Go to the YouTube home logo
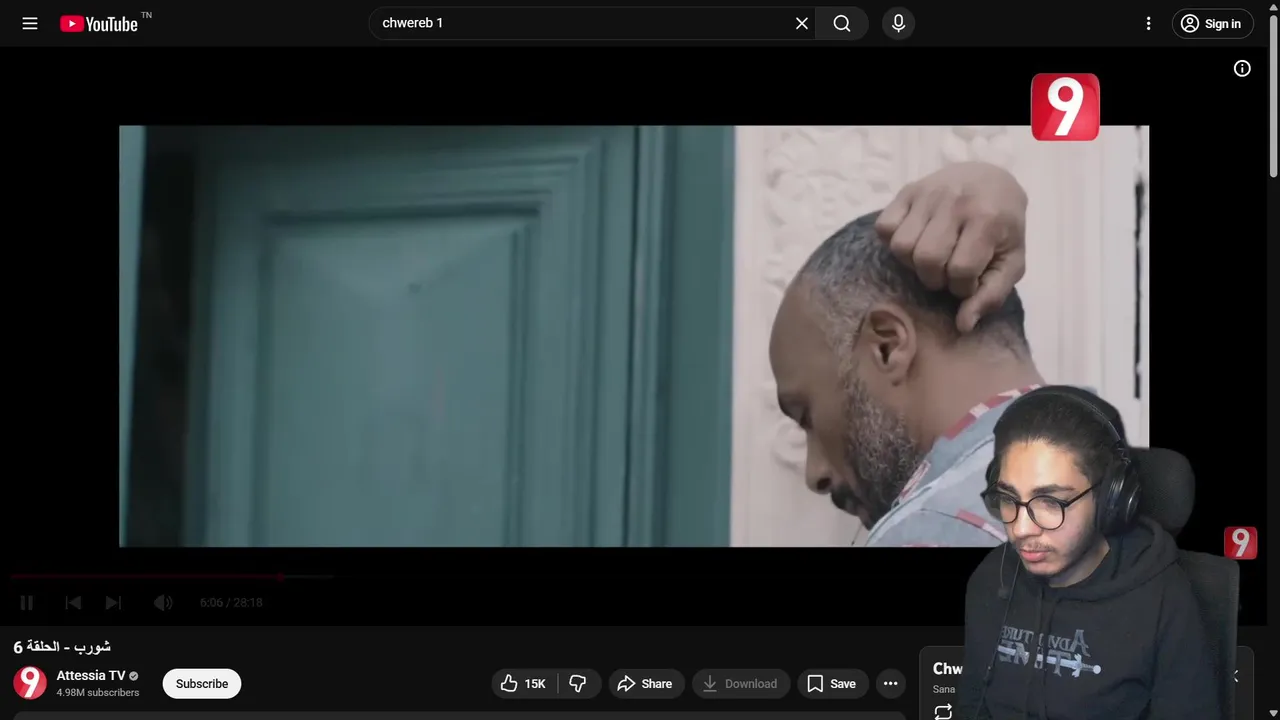1280x720 pixels. pos(98,24)
